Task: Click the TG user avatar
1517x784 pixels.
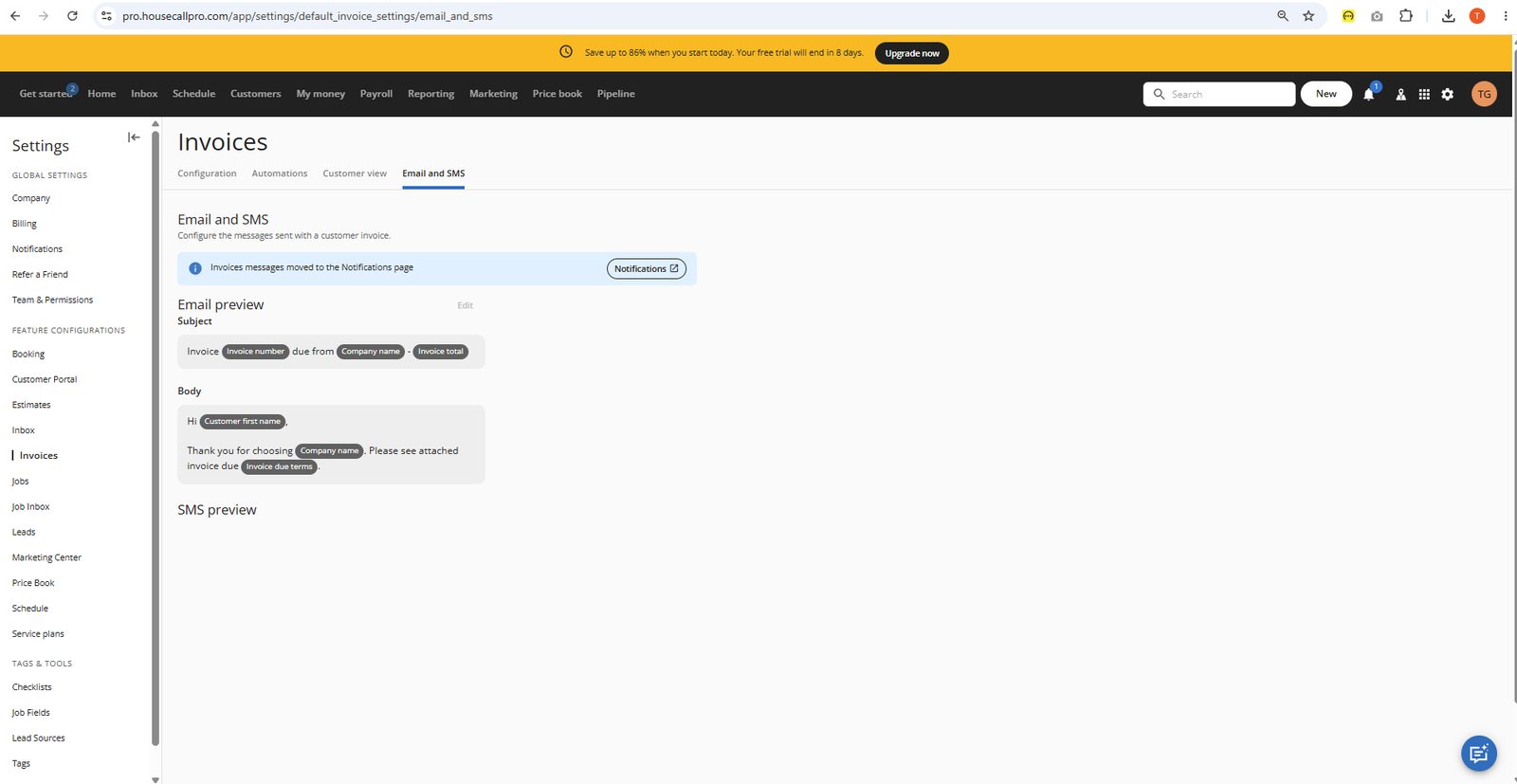Action: pyautogui.click(x=1484, y=94)
